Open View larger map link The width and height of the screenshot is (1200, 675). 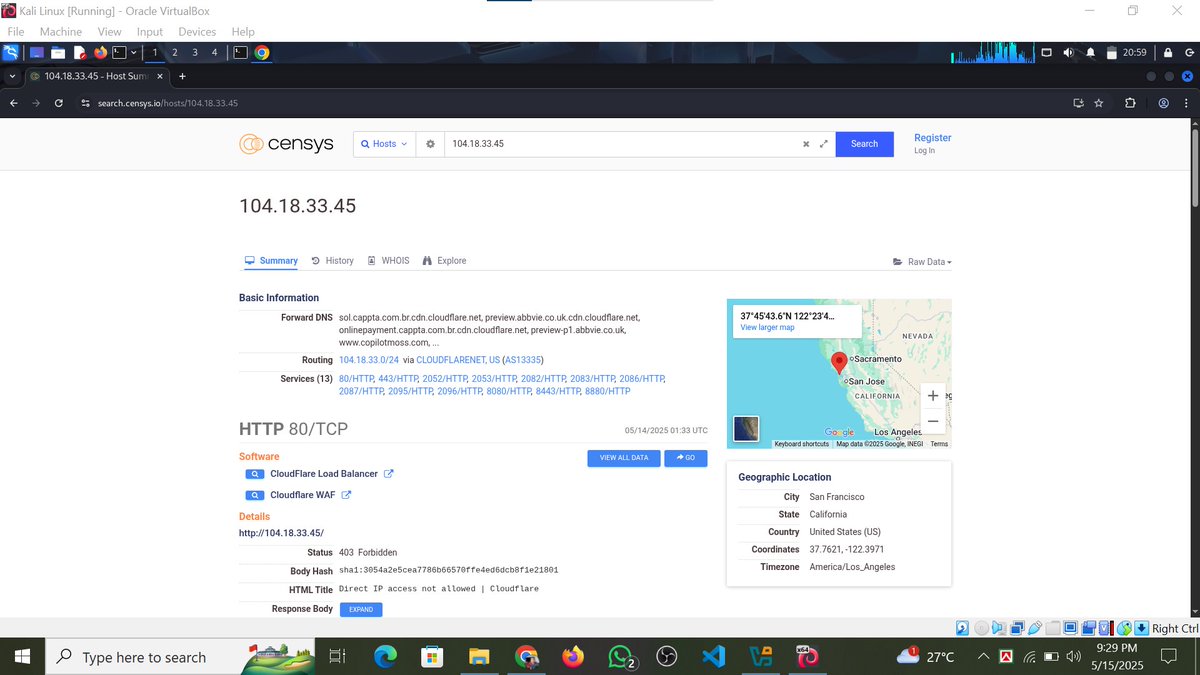point(767,328)
